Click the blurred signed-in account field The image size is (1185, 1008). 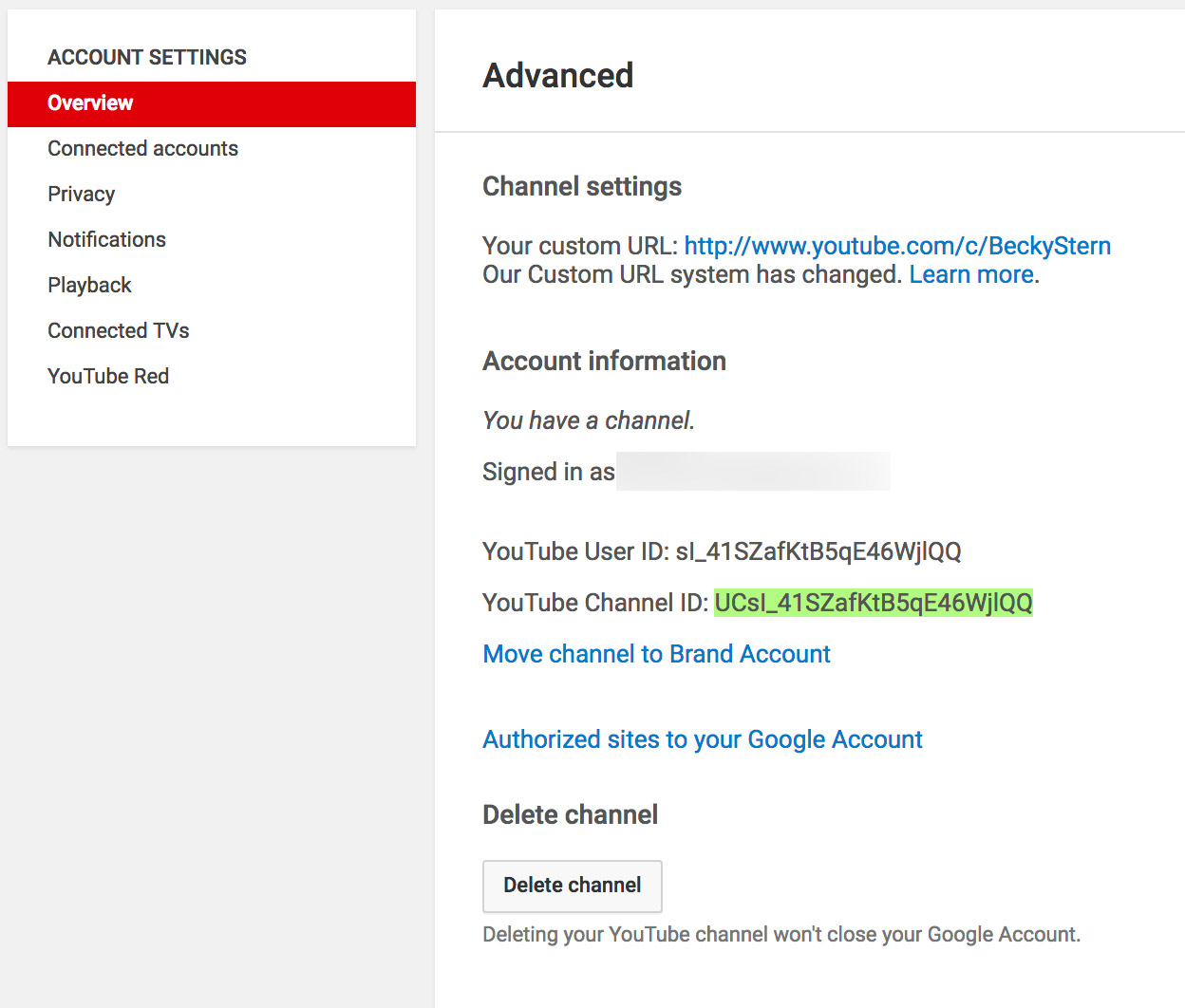(x=753, y=471)
